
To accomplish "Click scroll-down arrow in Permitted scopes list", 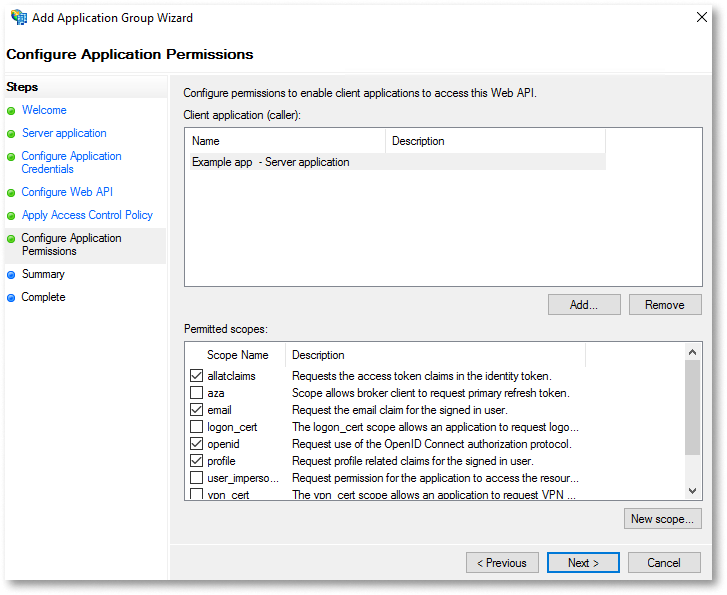I will (x=693, y=491).
